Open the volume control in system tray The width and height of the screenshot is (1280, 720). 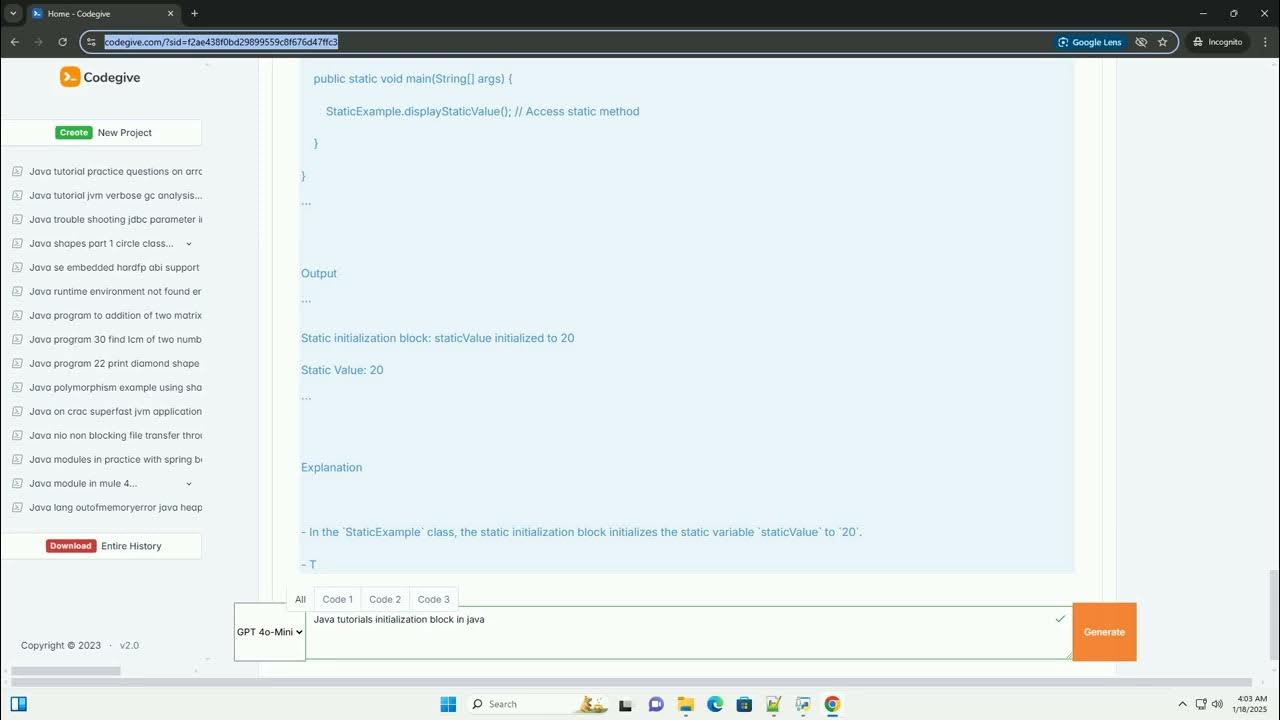pos(1217,704)
